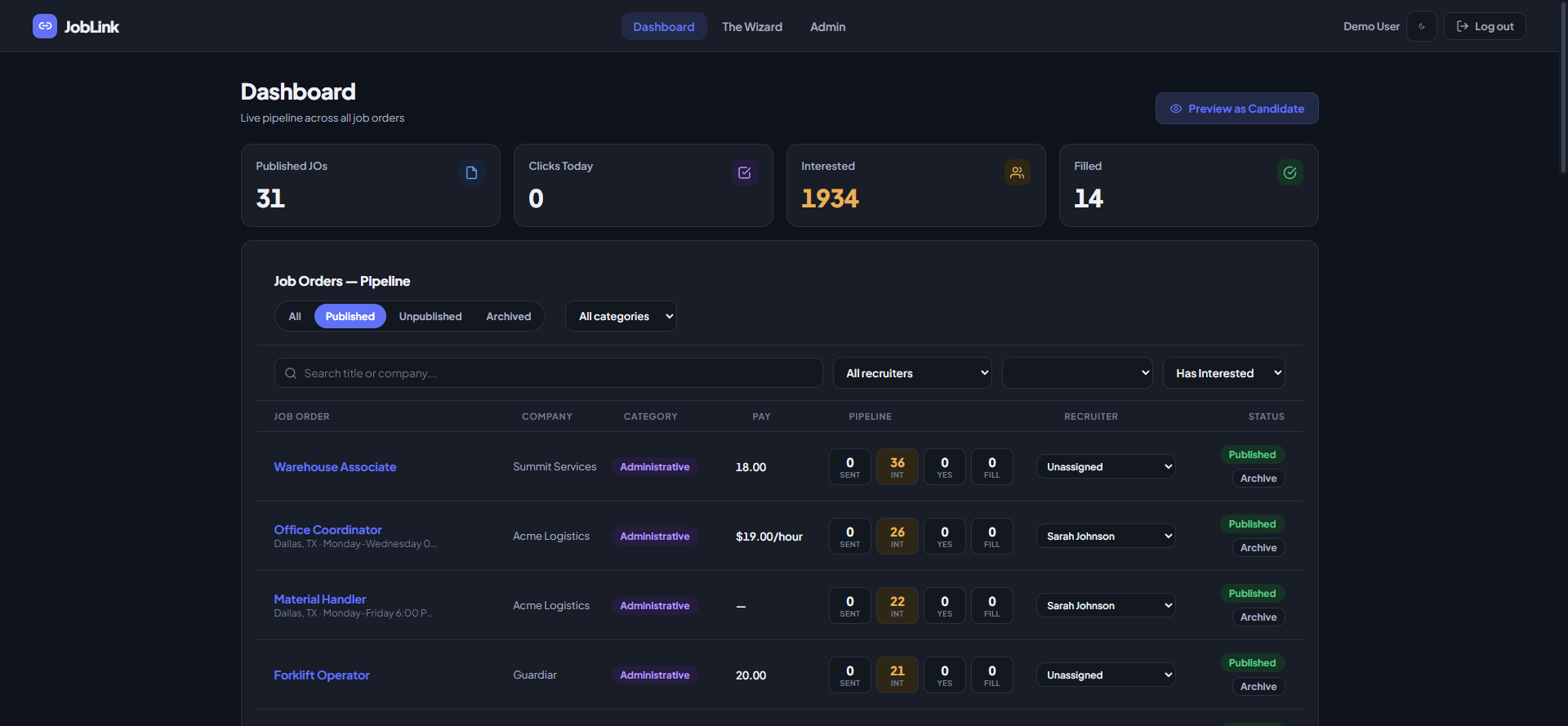Image resolution: width=1568 pixels, height=726 pixels.
Task: Open the Forklift Operator job order
Action: click(x=322, y=675)
